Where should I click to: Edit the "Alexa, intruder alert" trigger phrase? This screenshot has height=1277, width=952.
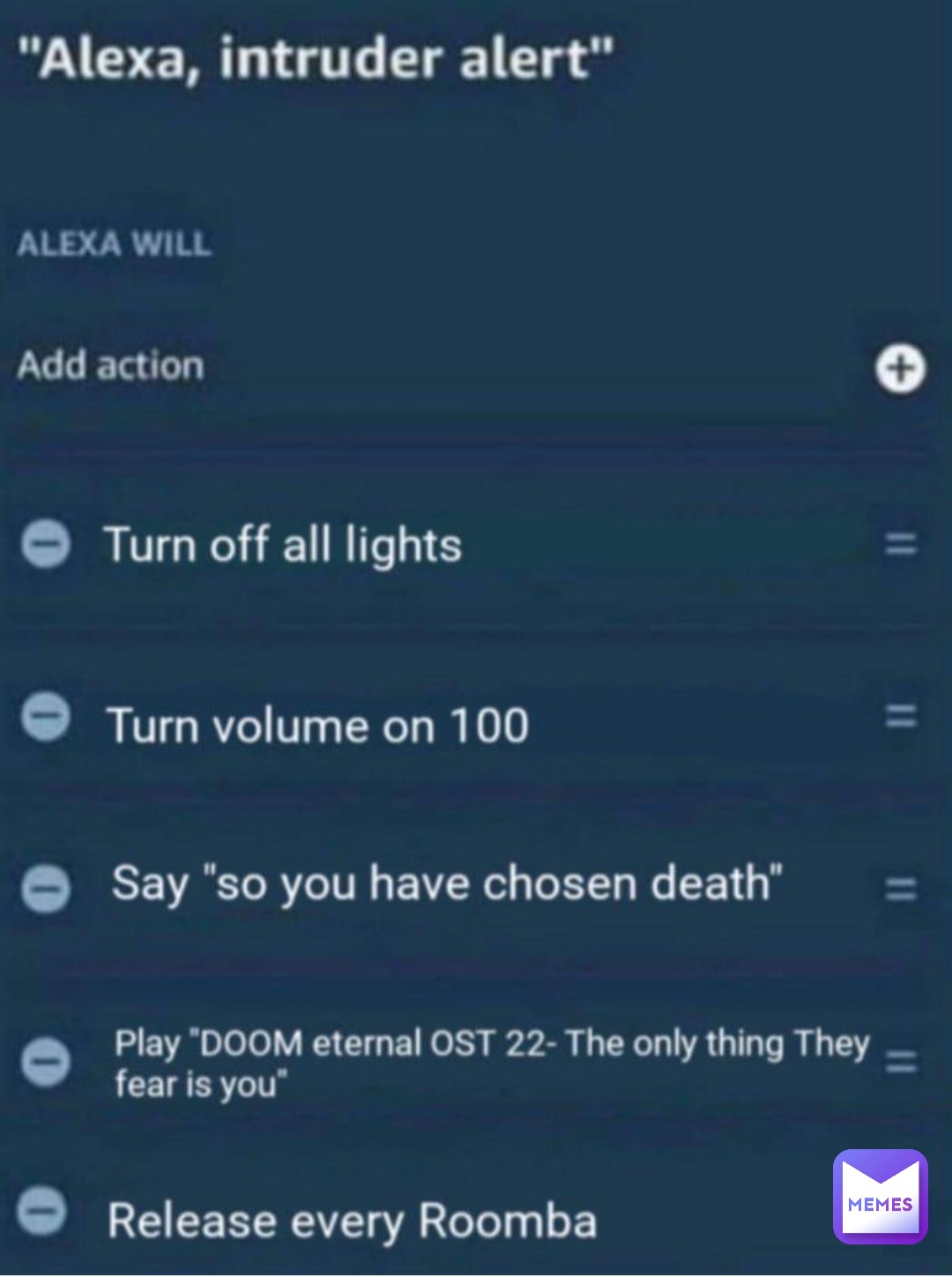click(316, 60)
